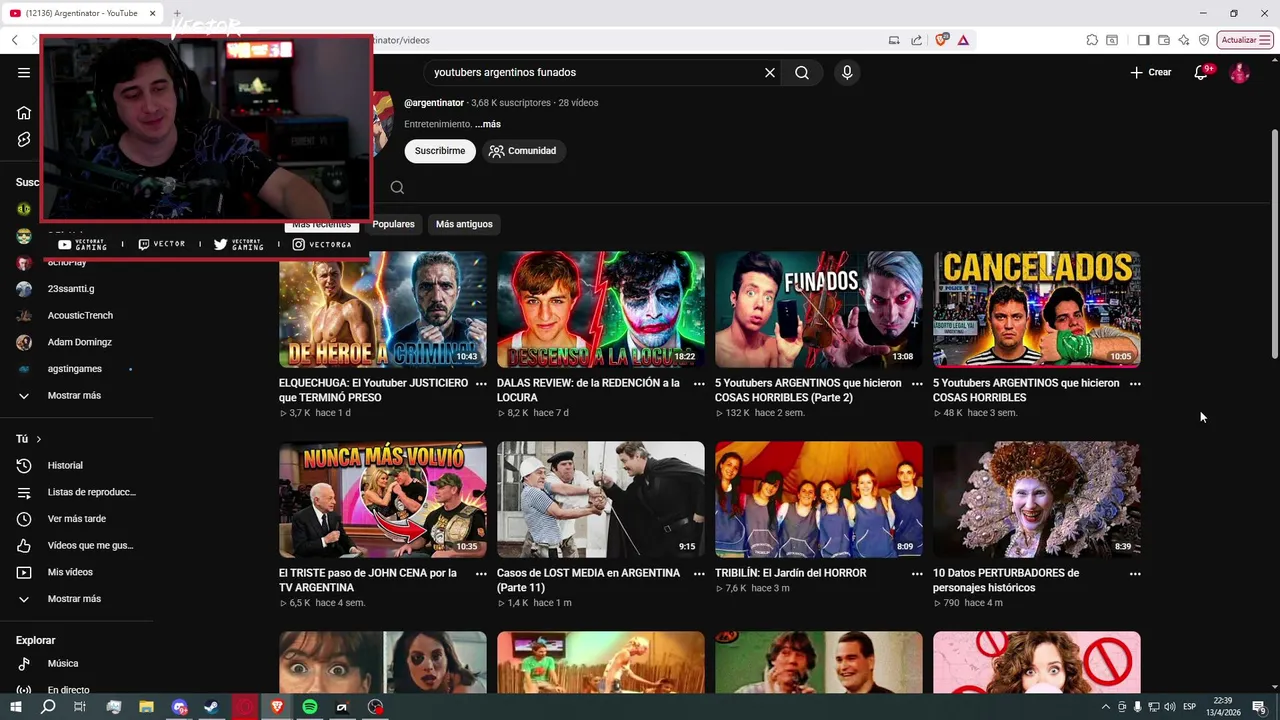Screen dimensions: 1280x720
Task: Open options for ELQUECHUGA video
Action: tap(481, 384)
